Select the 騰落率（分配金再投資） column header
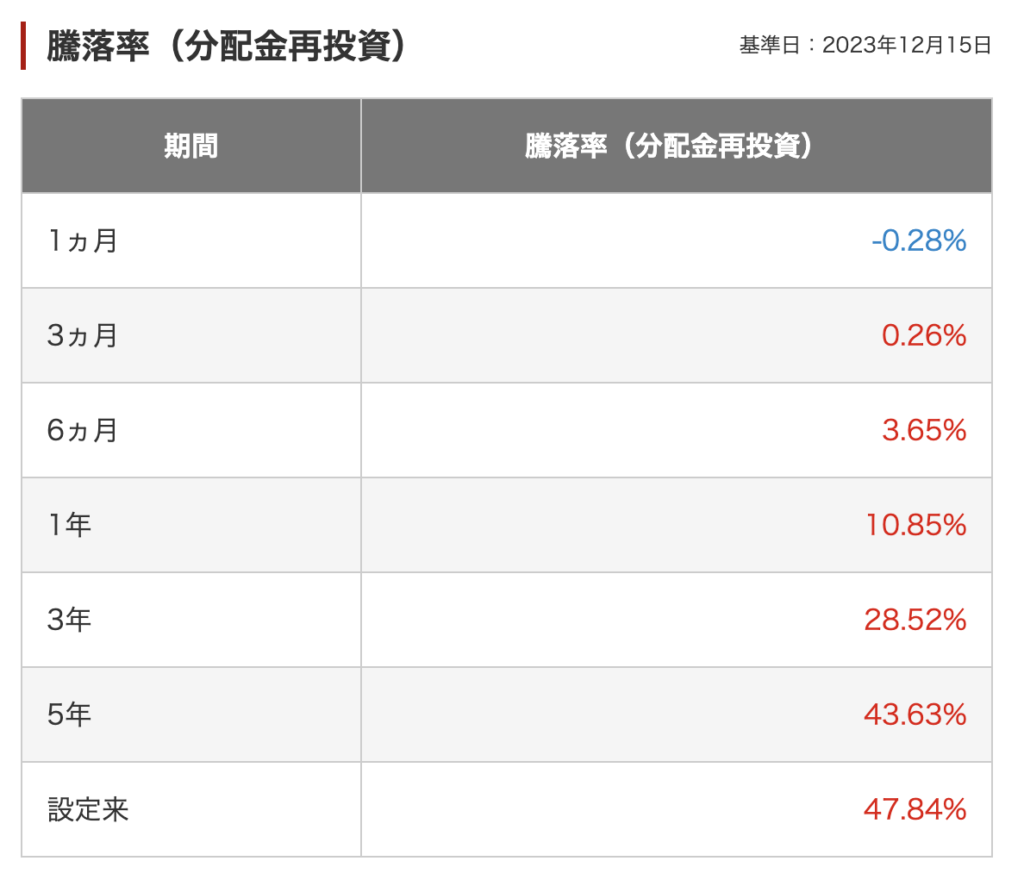 coord(676,146)
